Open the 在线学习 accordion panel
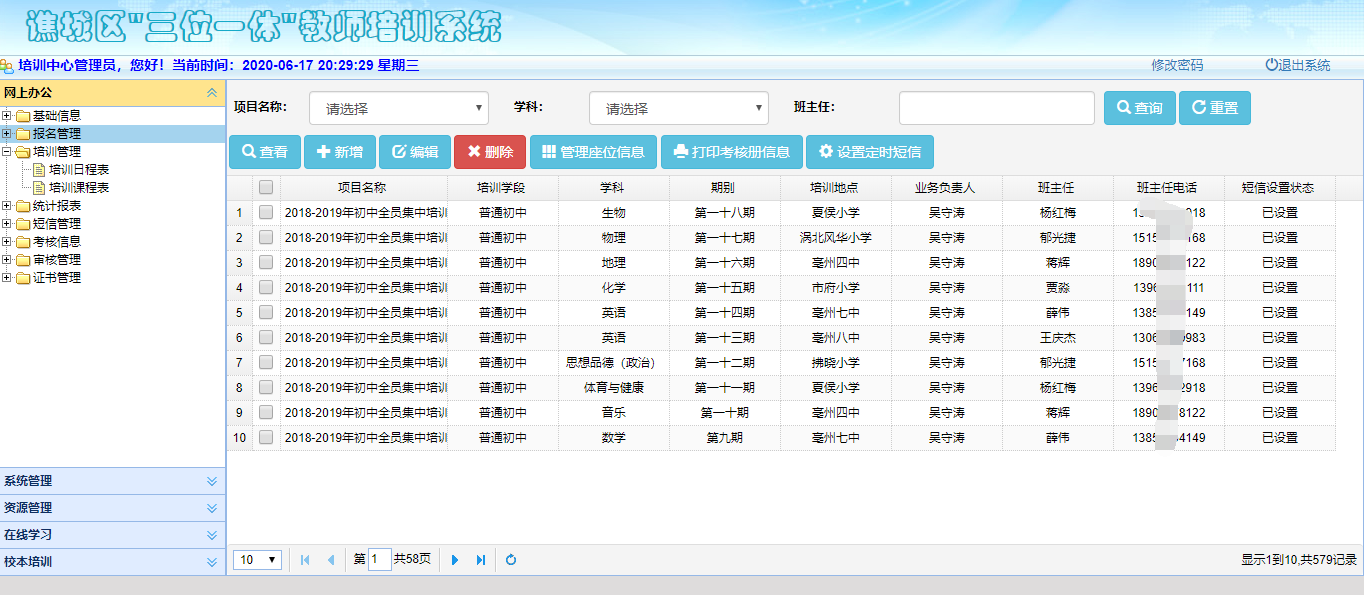The width and height of the screenshot is (1364, 595). pos(112,535)
